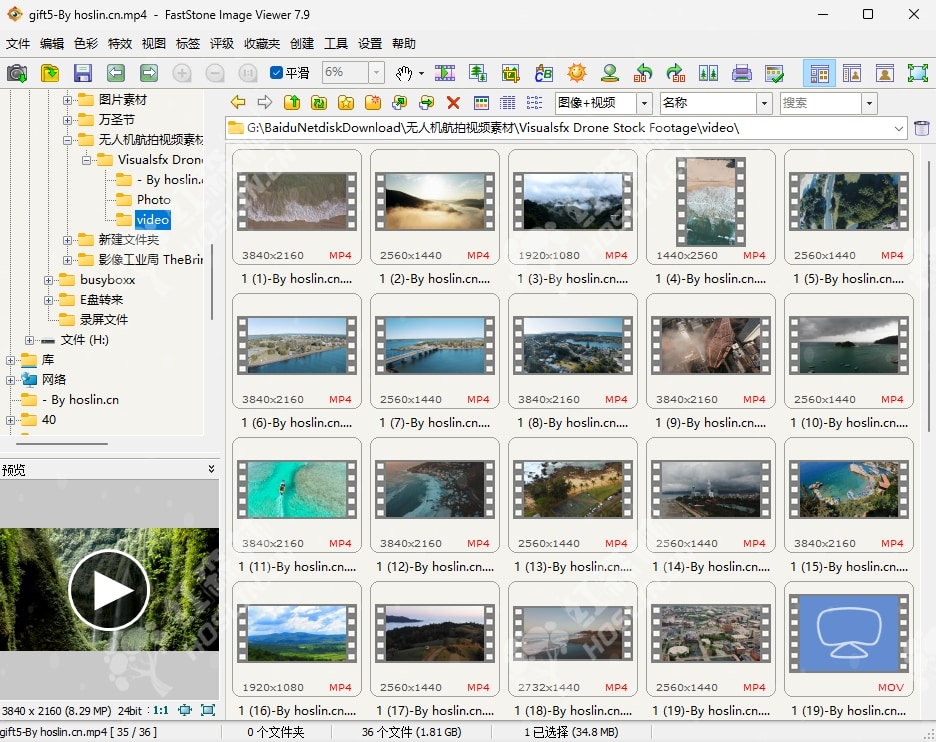Select the 1 (11) turquoise water thumbnail

coord(295,490)
